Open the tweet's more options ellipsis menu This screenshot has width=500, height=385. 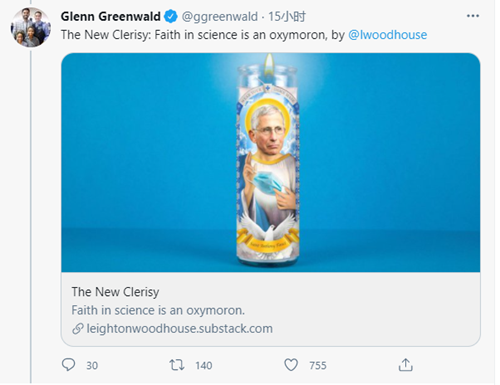pyautogui.click(x=473, y=16)
